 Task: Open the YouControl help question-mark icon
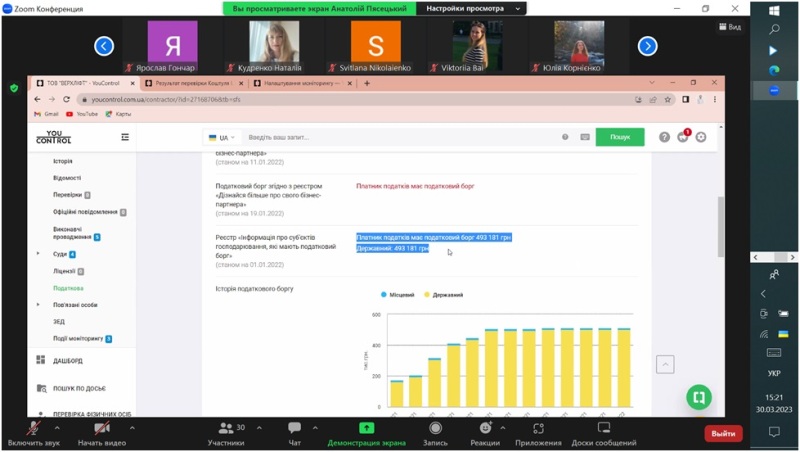tap(664, 137)
